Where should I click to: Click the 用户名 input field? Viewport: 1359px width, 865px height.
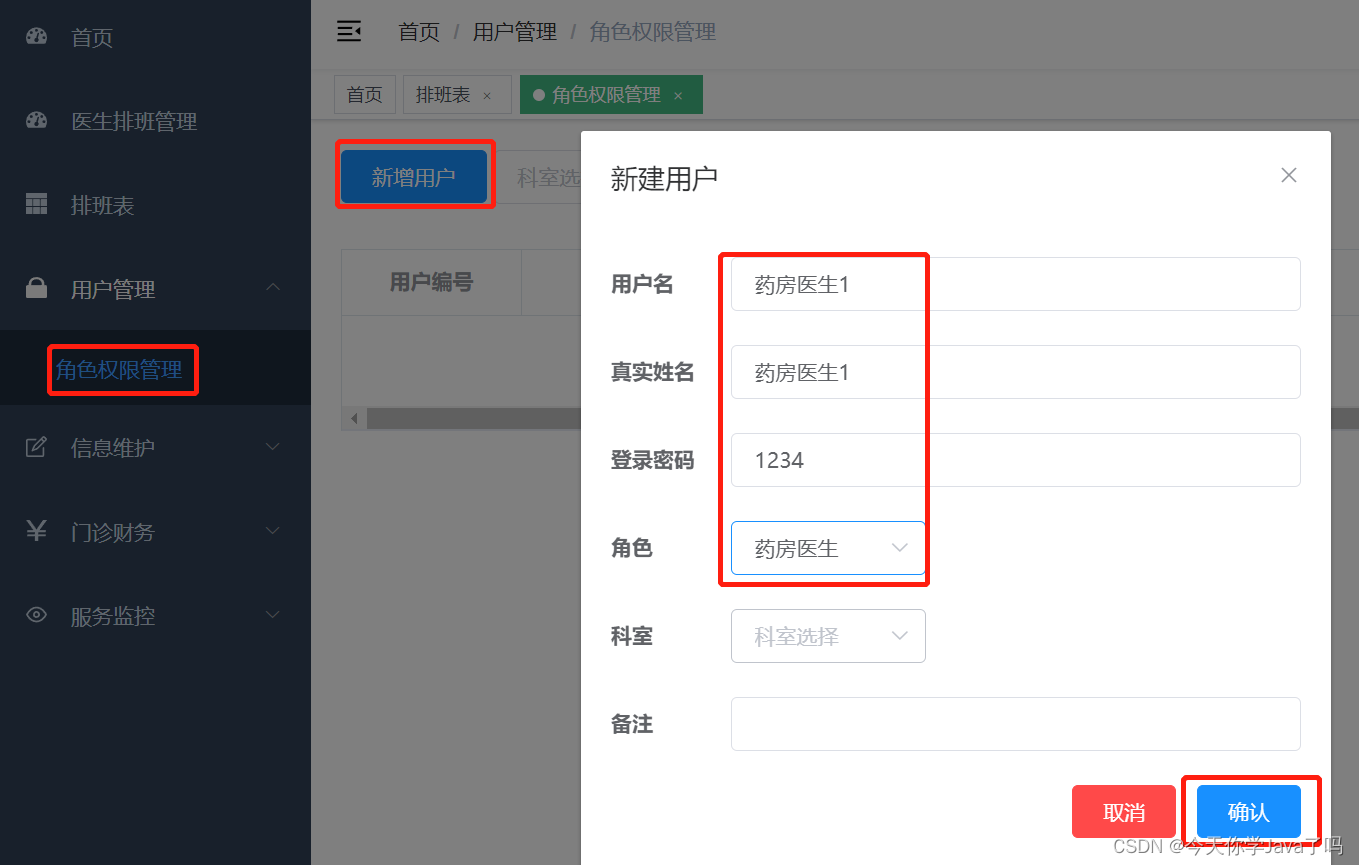1016,284
